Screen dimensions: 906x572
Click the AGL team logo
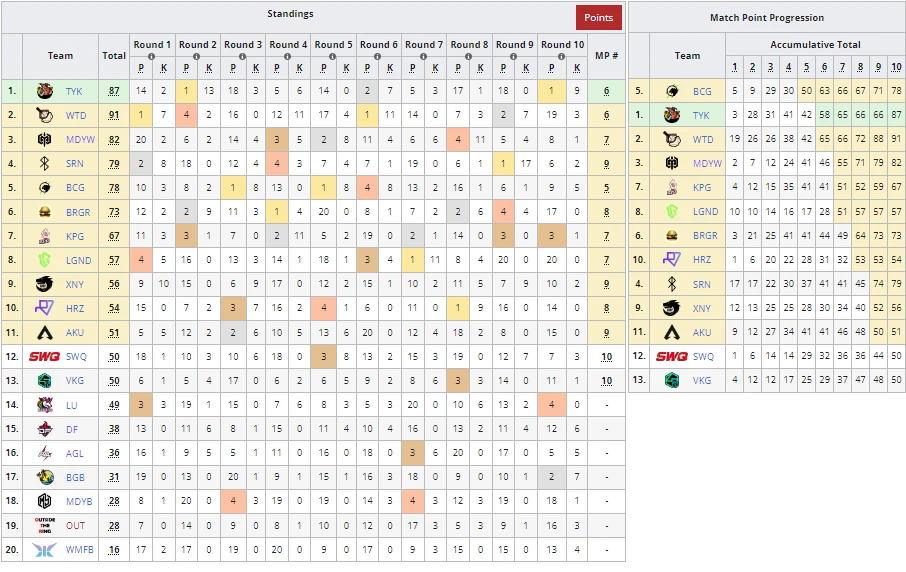point(45,452)
